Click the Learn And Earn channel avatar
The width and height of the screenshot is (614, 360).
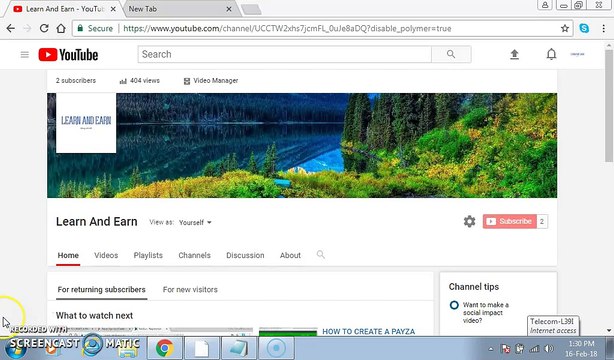[x=86, y=123]
